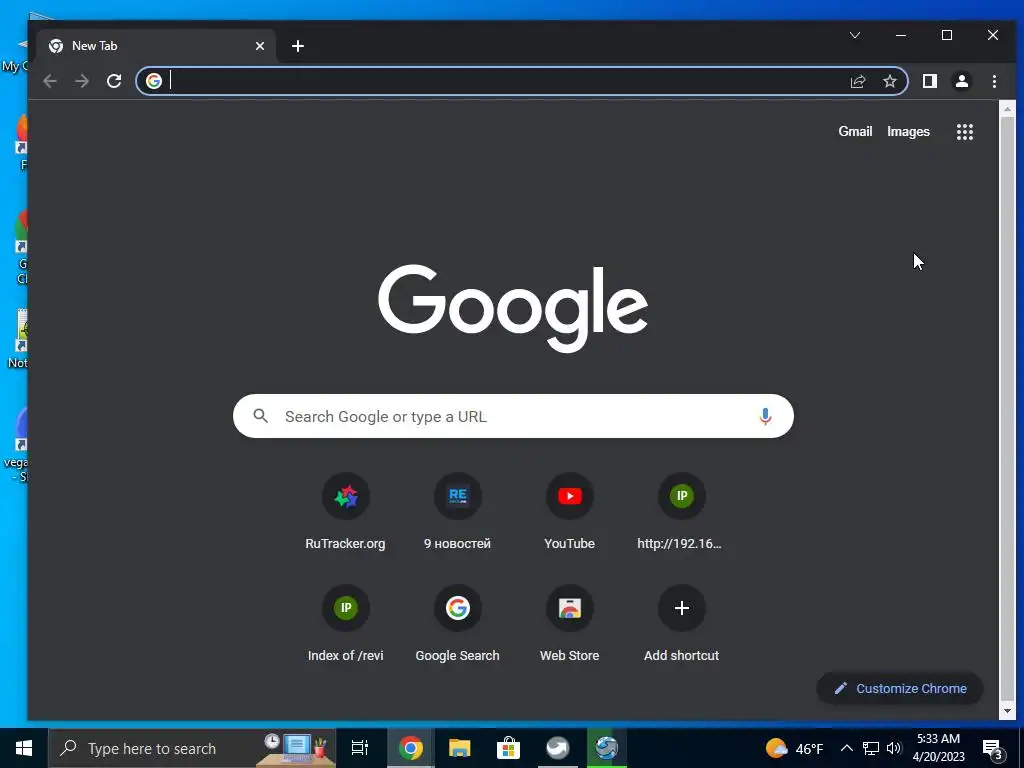Click the page scrollbar up arrow
Screen dimensions: 1024x768
tap(1006, 109)
